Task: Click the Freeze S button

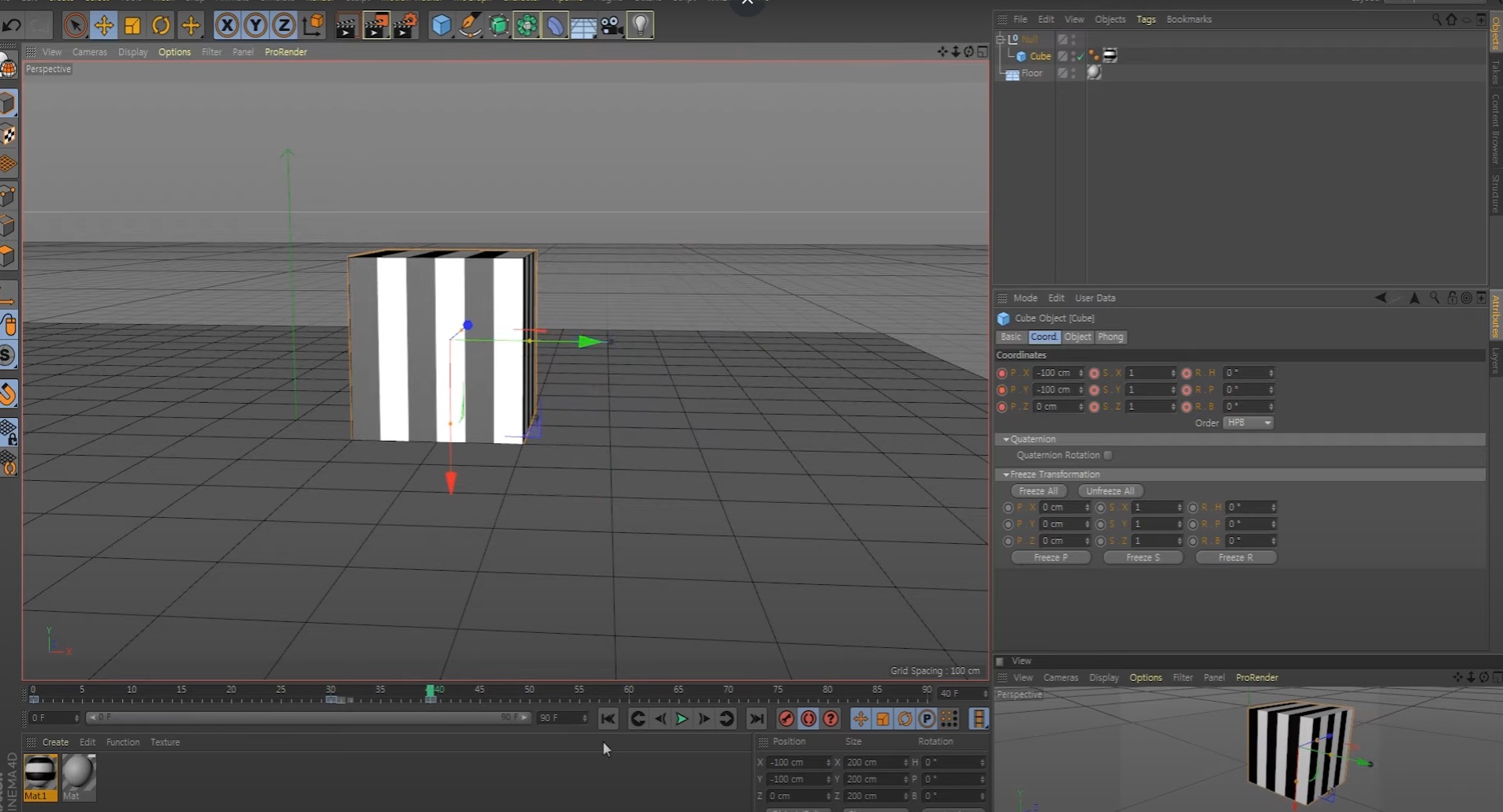Action: pyautogui.click(x=1143, y=557)
